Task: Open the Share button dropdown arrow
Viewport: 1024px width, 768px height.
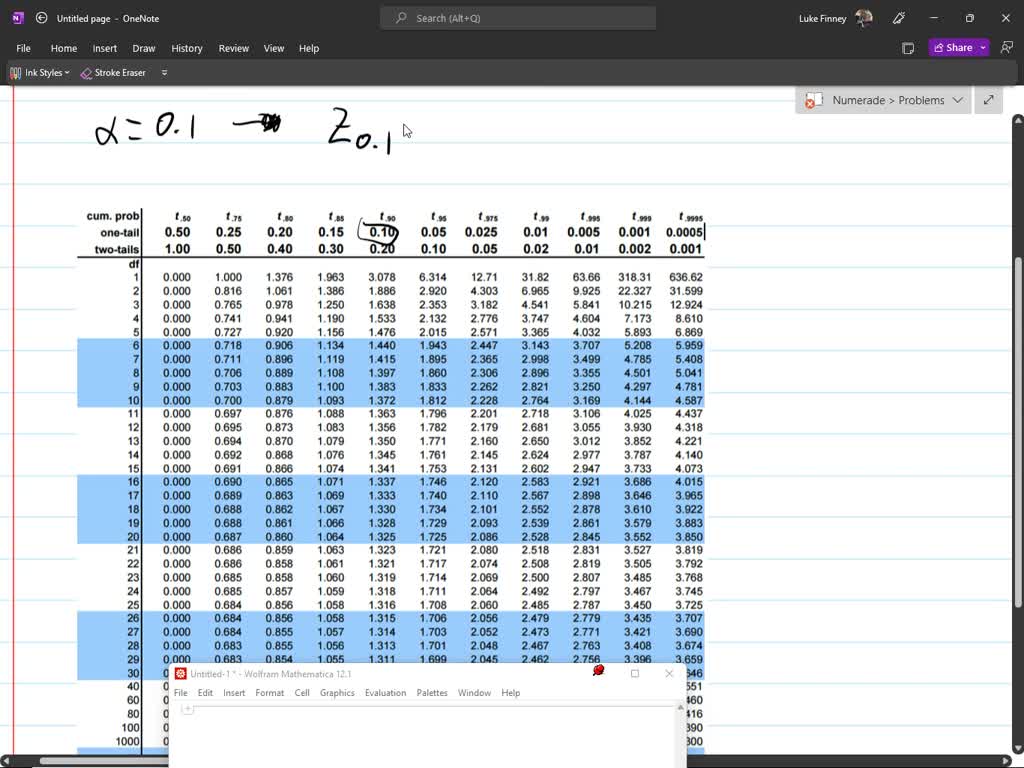Action: click(x=983, y=48)
